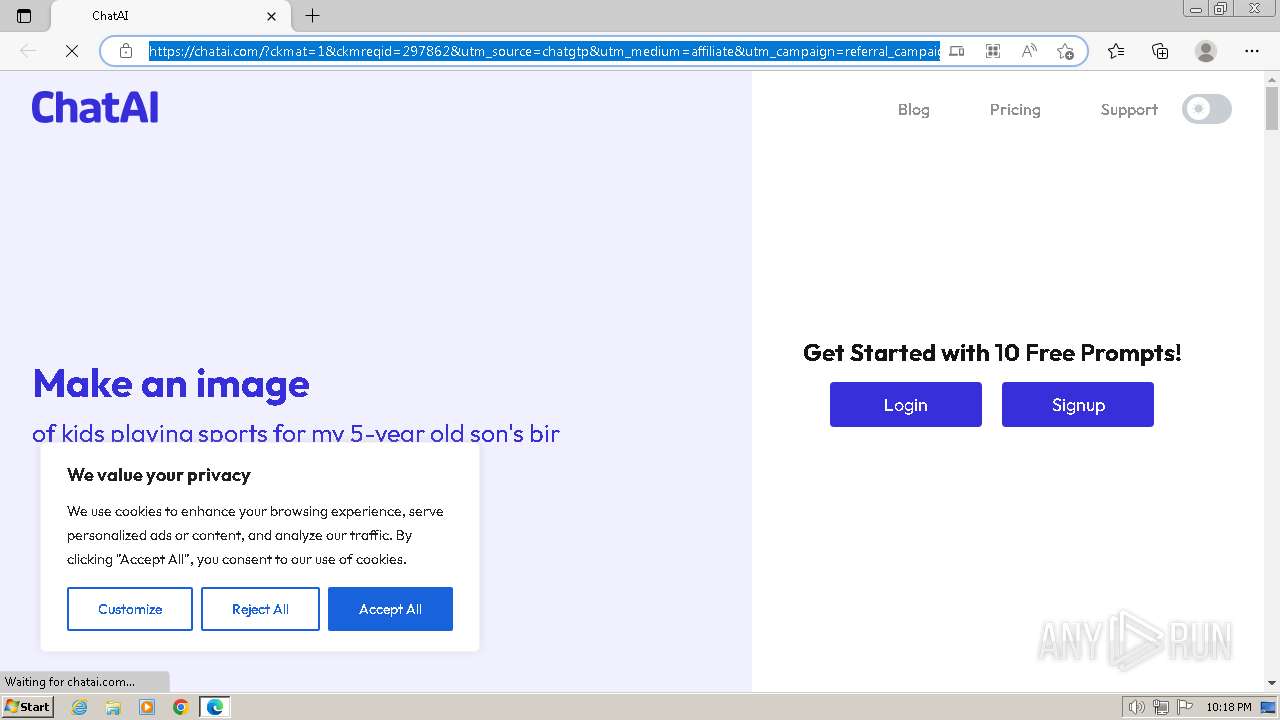Open network status tray icon
This screenshot has width=1280, height=720.
point(1161,707)
